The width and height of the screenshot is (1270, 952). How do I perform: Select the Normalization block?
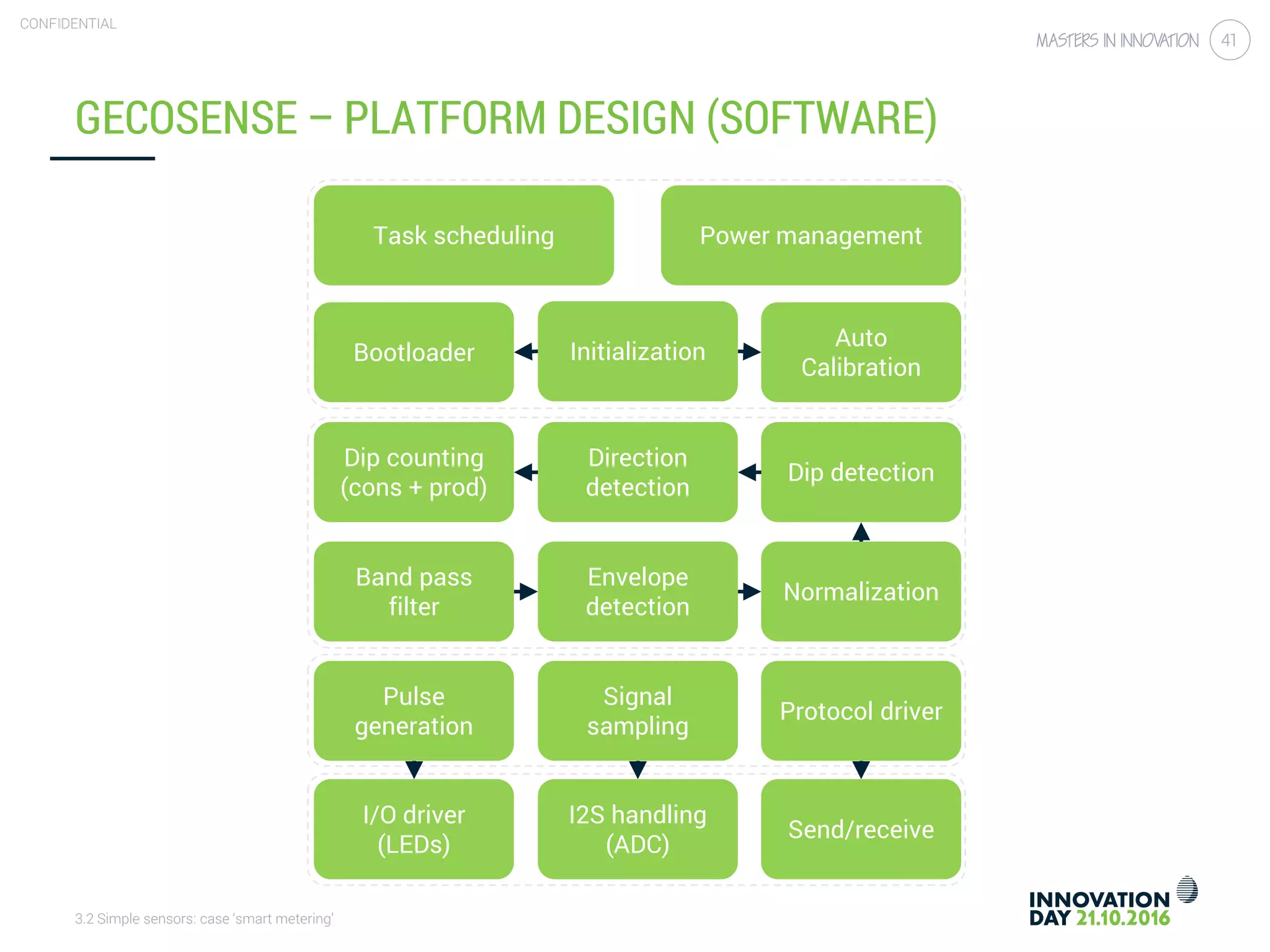(x=861, y=591)
